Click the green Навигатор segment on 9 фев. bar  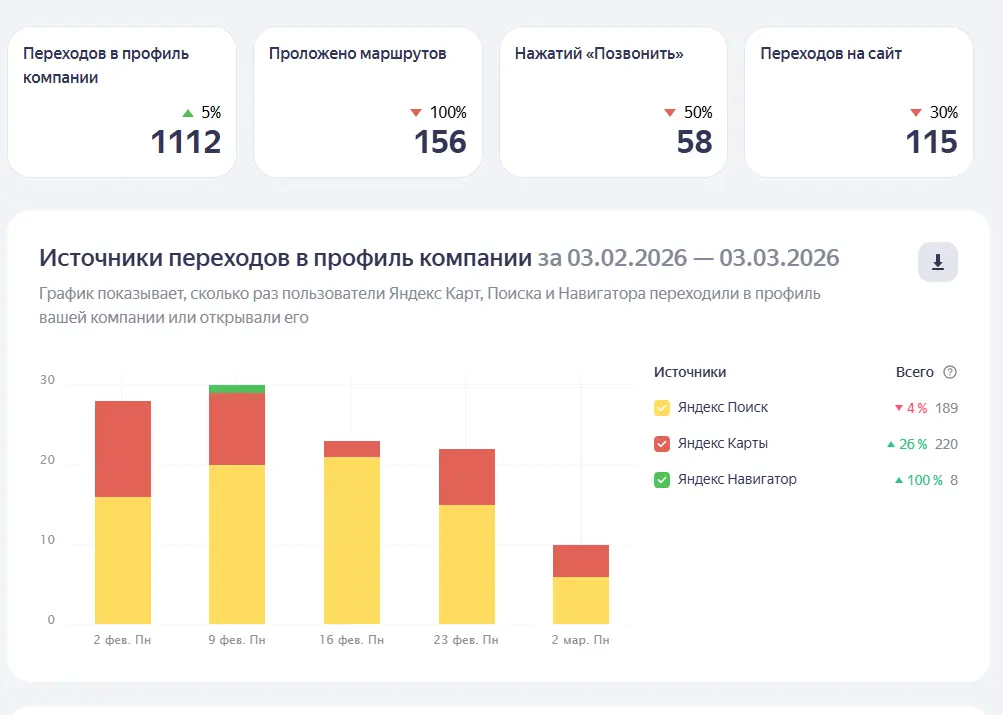coord(237,389)
